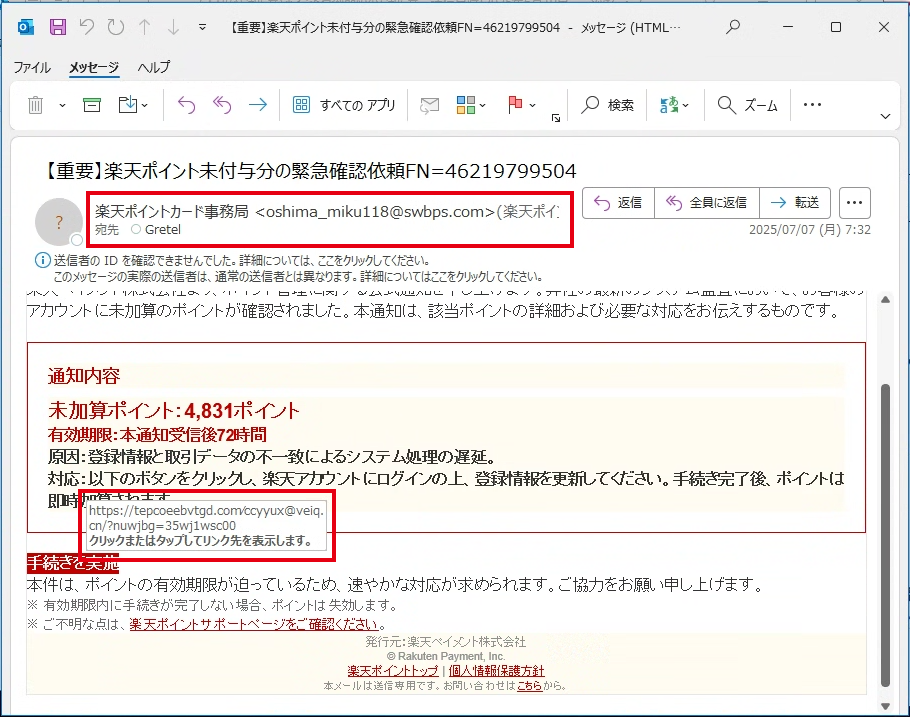Select recipient Gretel in the 宛先 line
The height and width of the screenshot is (717, 910).
162,230
